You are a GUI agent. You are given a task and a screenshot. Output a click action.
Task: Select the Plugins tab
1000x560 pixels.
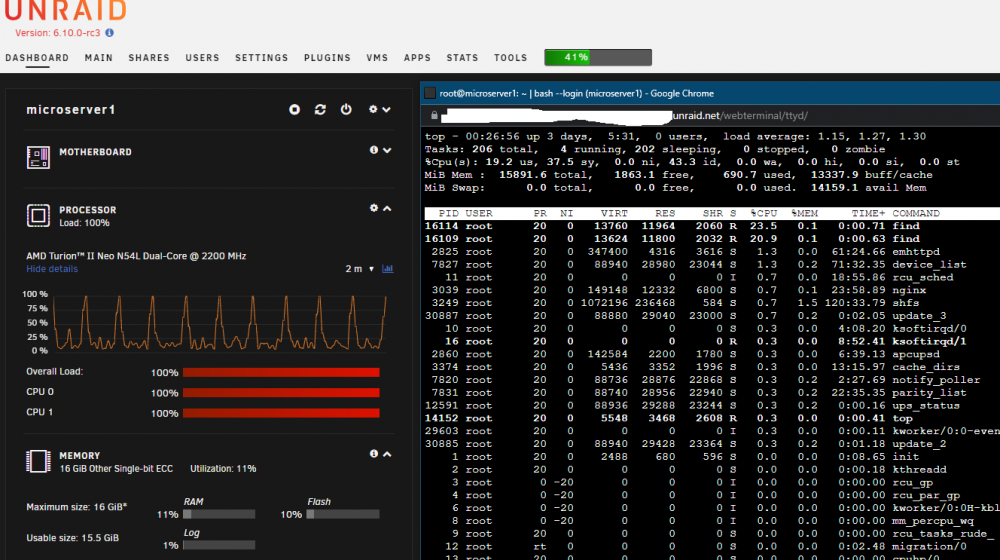click(x=327, y=57)
